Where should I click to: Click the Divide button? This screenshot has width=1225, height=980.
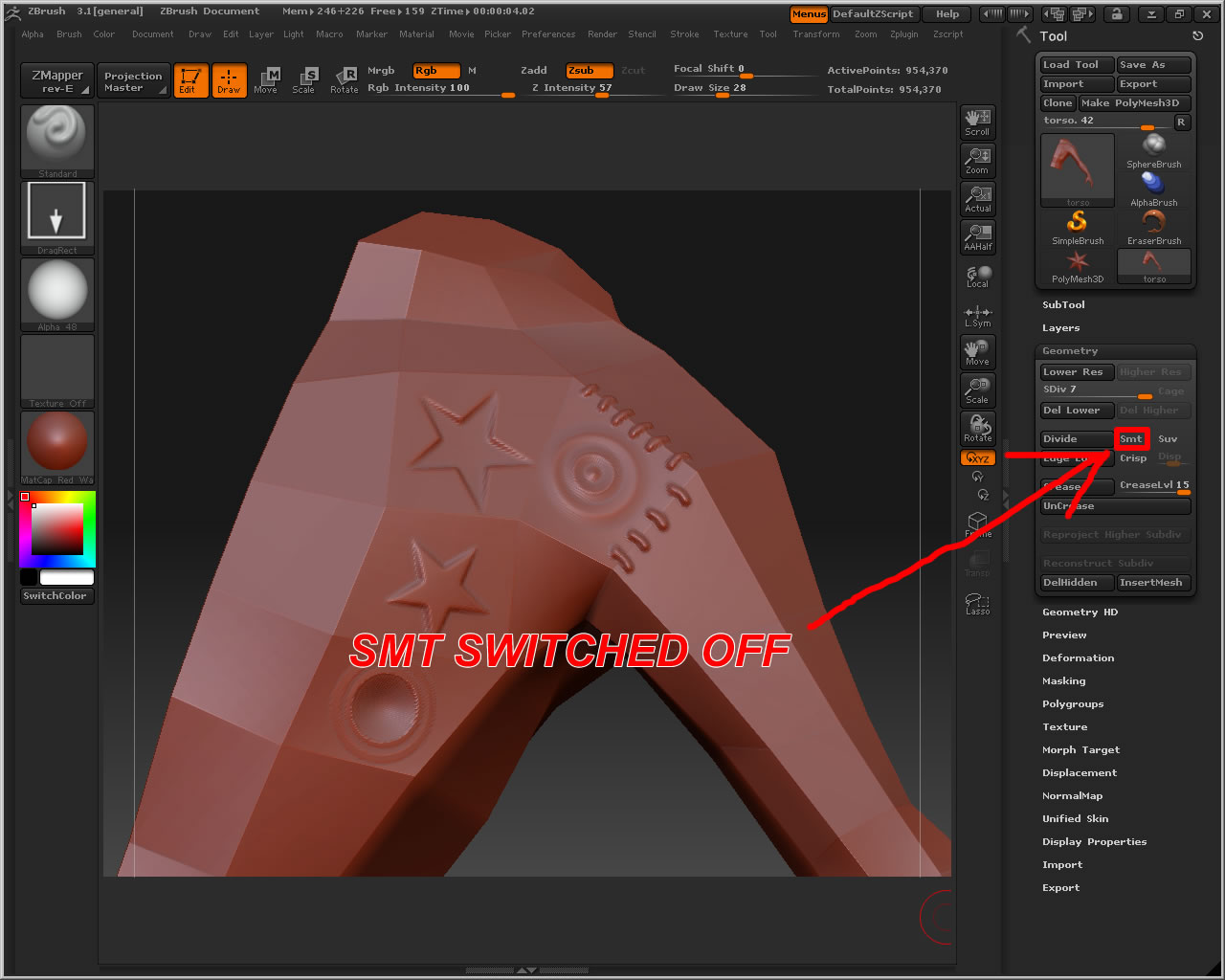tap(1076, 439)
